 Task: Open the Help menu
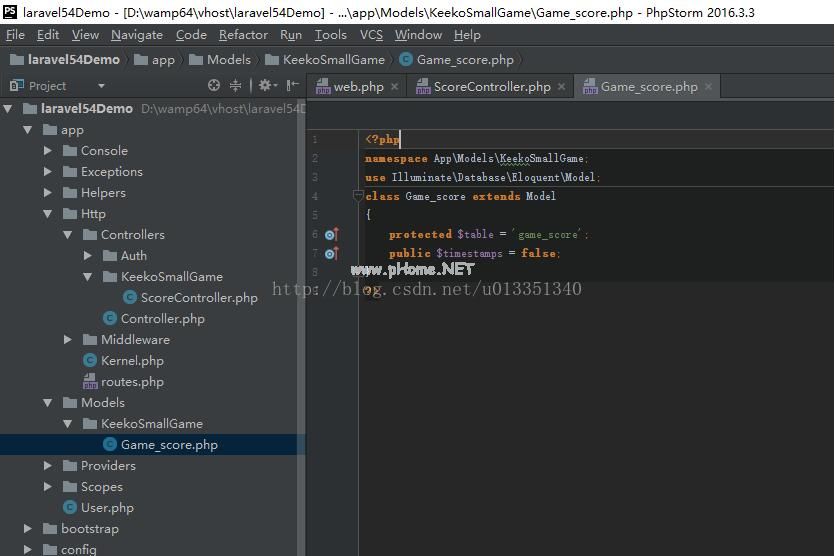pyautogui.click(x=467, y=35)
